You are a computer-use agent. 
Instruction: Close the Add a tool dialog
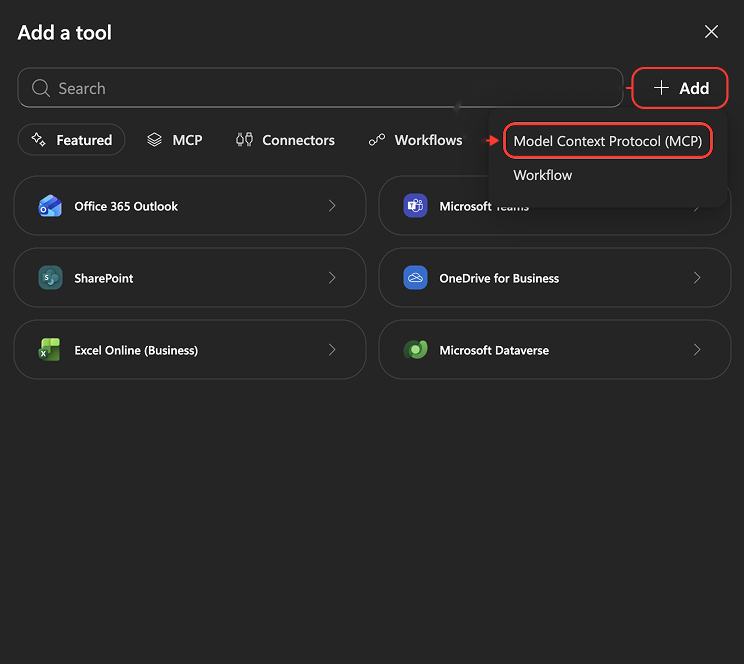tap(711, 32)
